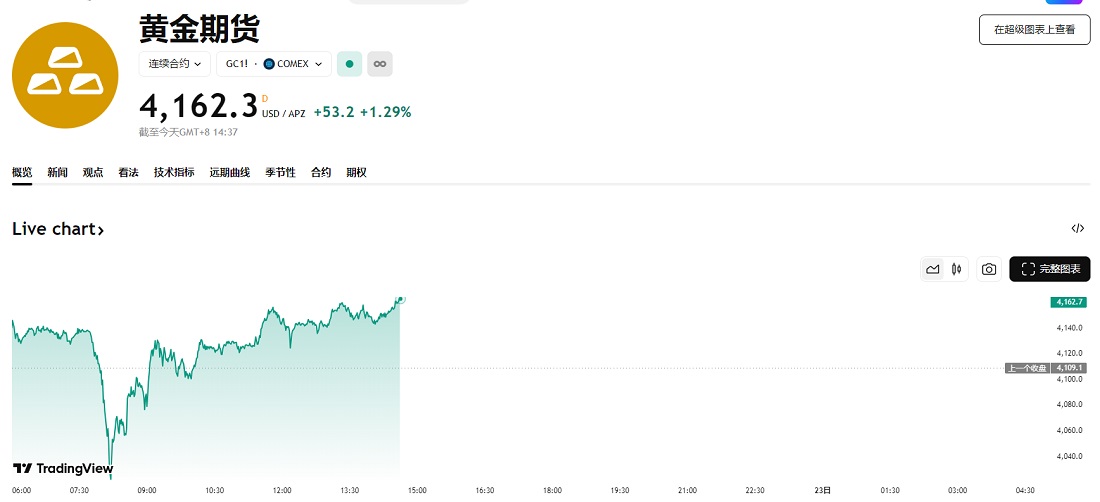1100x502 pixels.
Task: Click the 在超级图表上查看 button
Action: pyautogui.click(x=1034, y=30)
